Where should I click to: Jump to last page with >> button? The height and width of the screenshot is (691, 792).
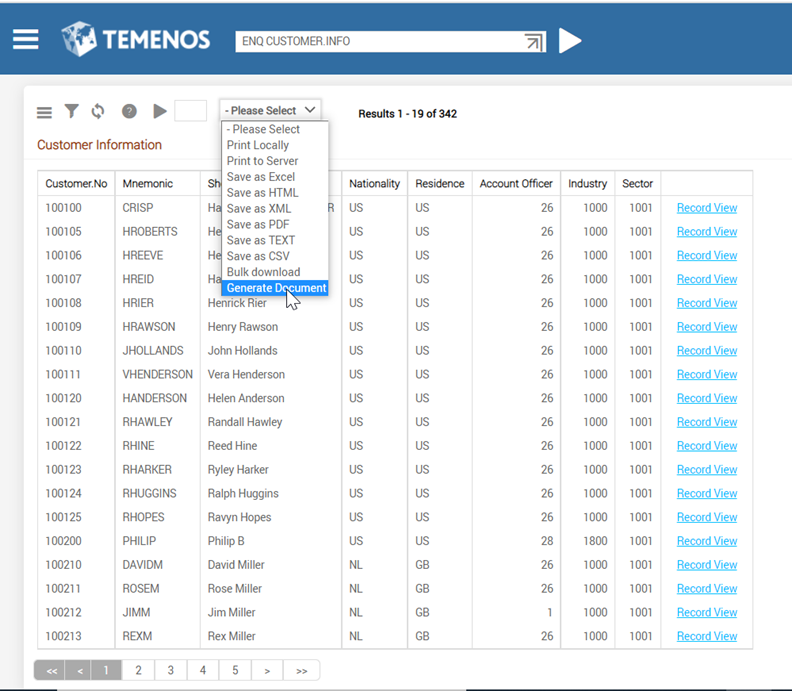pos(301,670)
